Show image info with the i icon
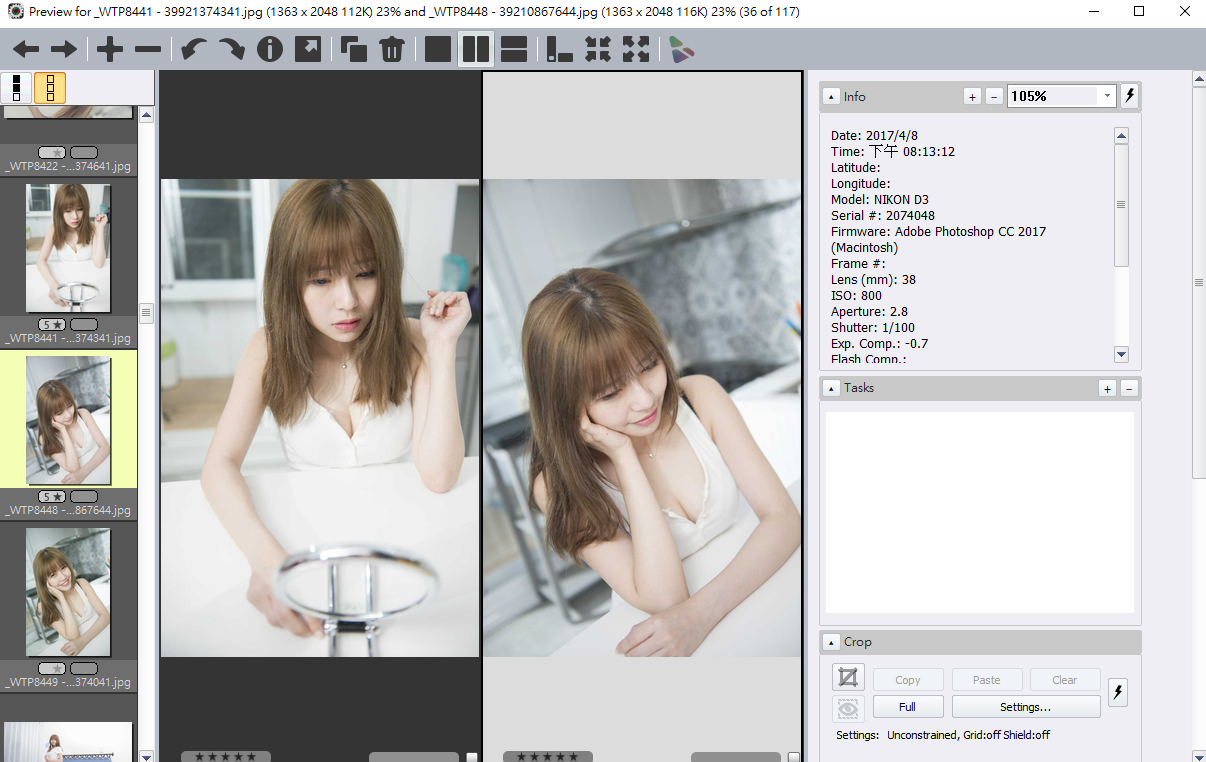The height and width of the screenshot is (762, 1206). click(x=270, y=49)
